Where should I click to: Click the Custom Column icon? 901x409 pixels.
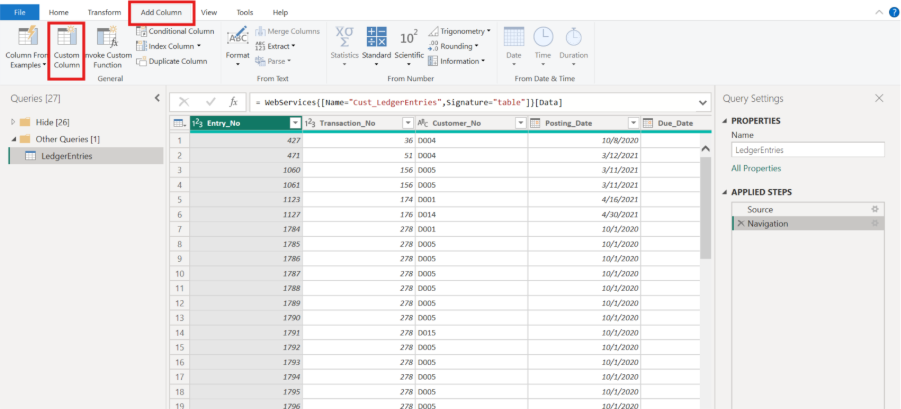[67, 44]
